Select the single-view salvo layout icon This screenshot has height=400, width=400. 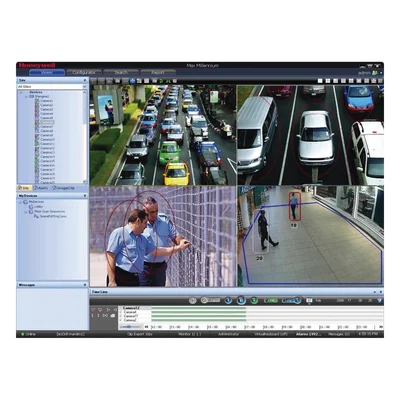click(320, 81)
